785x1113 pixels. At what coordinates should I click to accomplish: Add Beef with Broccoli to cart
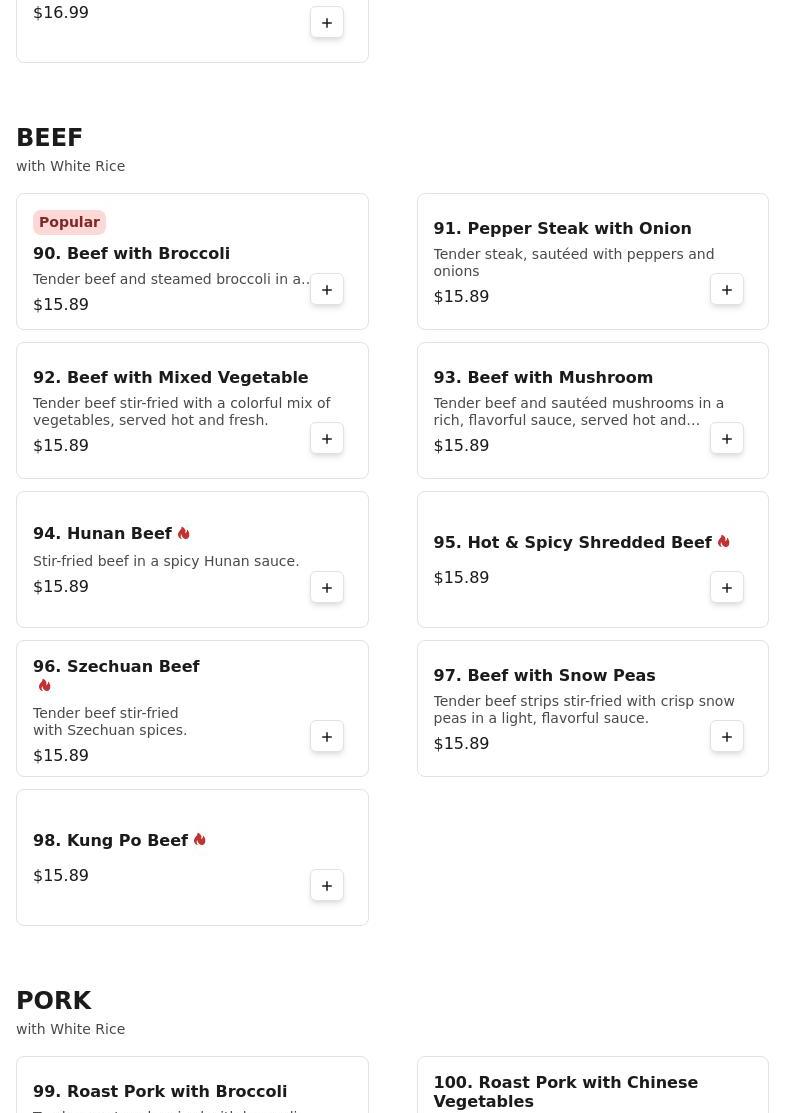(326, 290)
